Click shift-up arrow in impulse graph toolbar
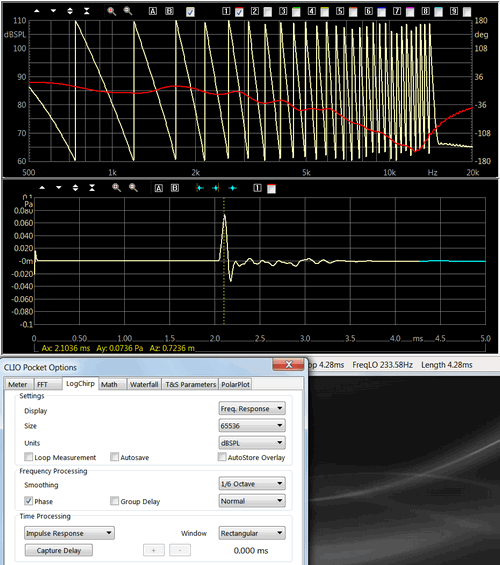The height and width of the screenshot is (565, 500). (x=42, y=188)
